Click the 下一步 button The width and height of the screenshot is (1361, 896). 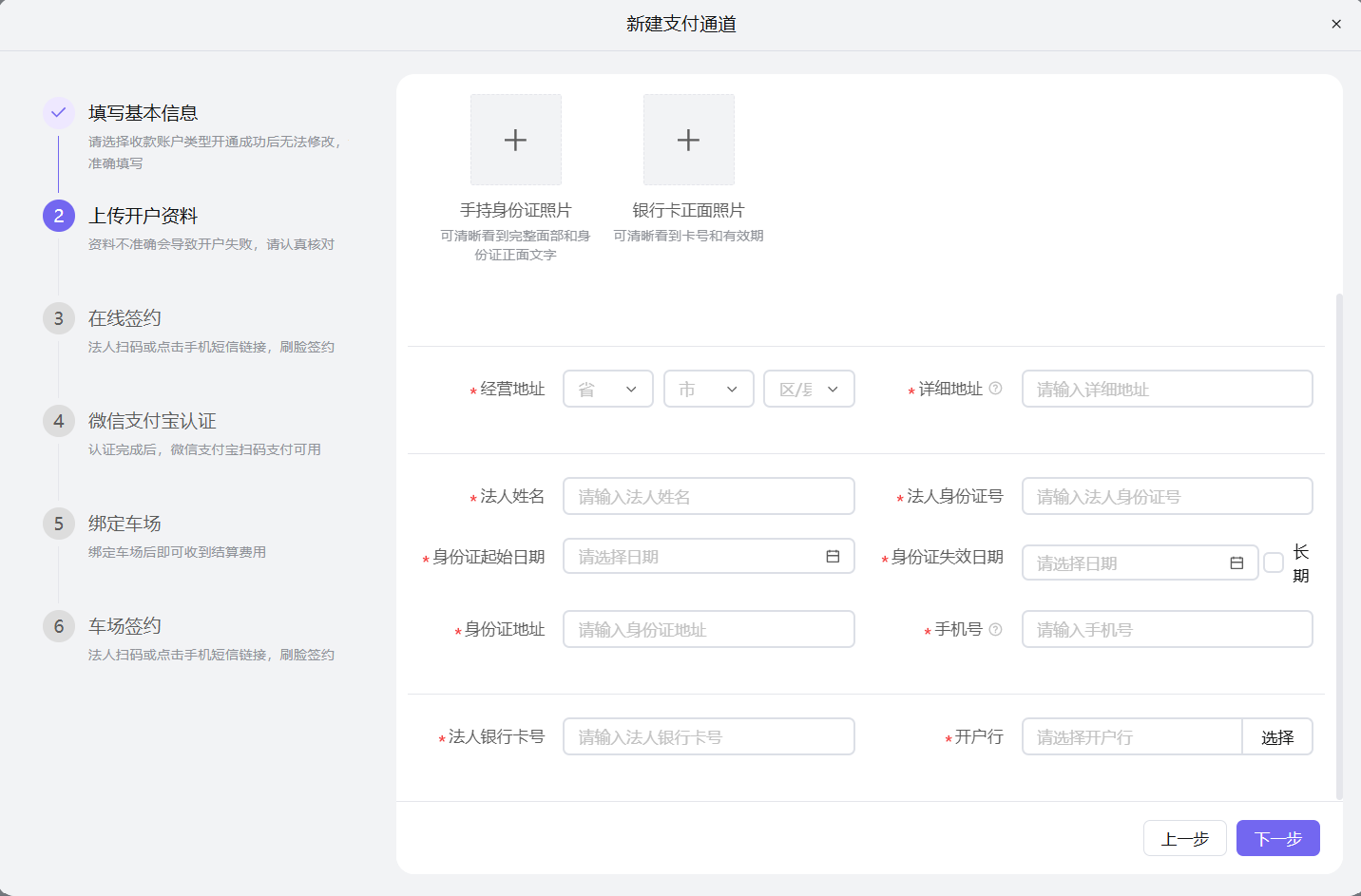[1277, 838]
